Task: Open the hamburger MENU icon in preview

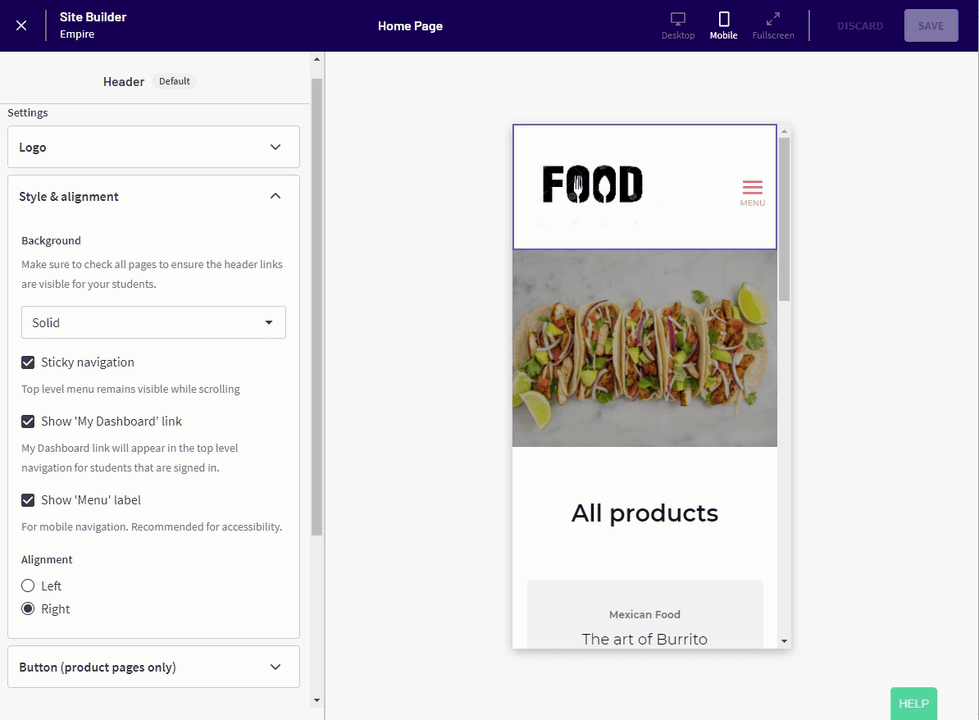Action: [x=752, y=193]
